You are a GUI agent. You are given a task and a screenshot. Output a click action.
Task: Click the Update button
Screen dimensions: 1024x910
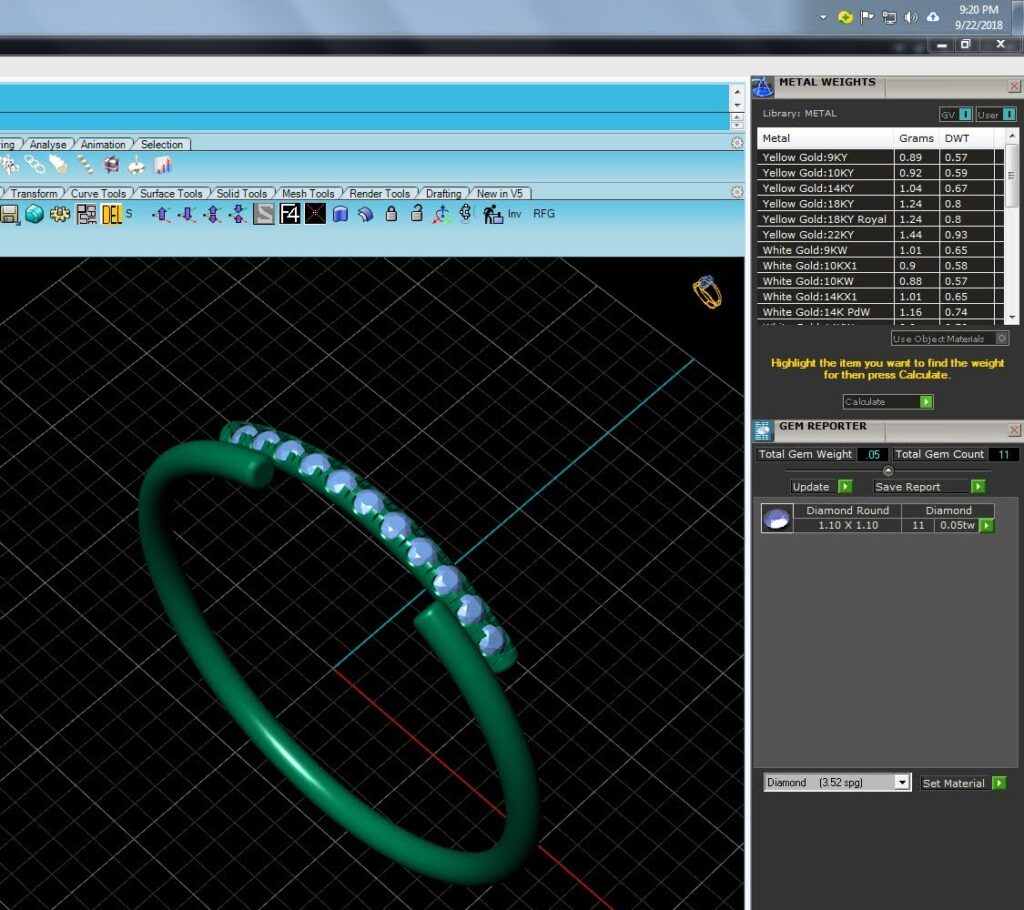pyautogui.click(x=822, y=487)
